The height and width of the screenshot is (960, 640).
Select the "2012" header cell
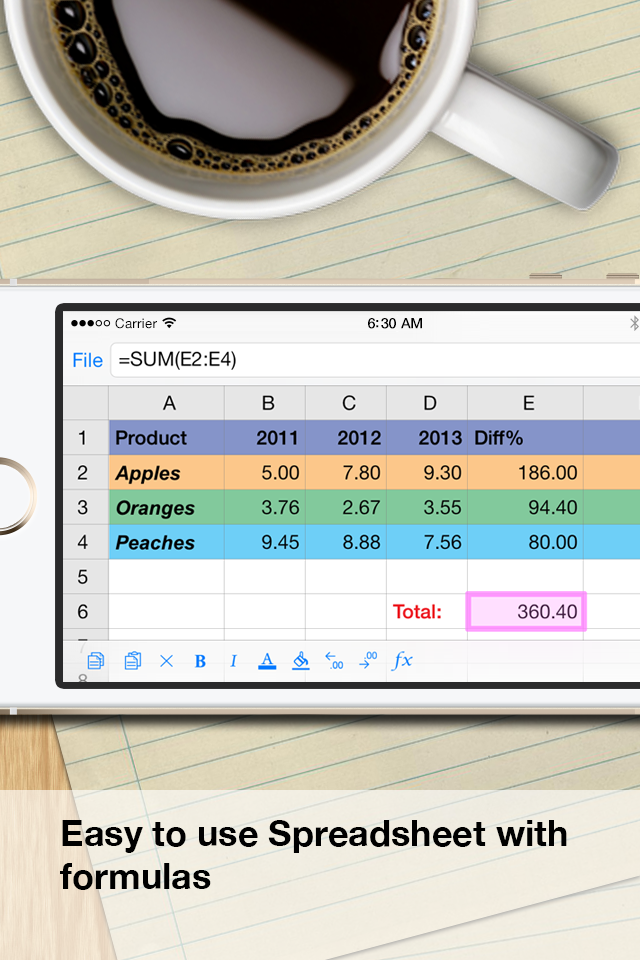click(x=346, y=438)
